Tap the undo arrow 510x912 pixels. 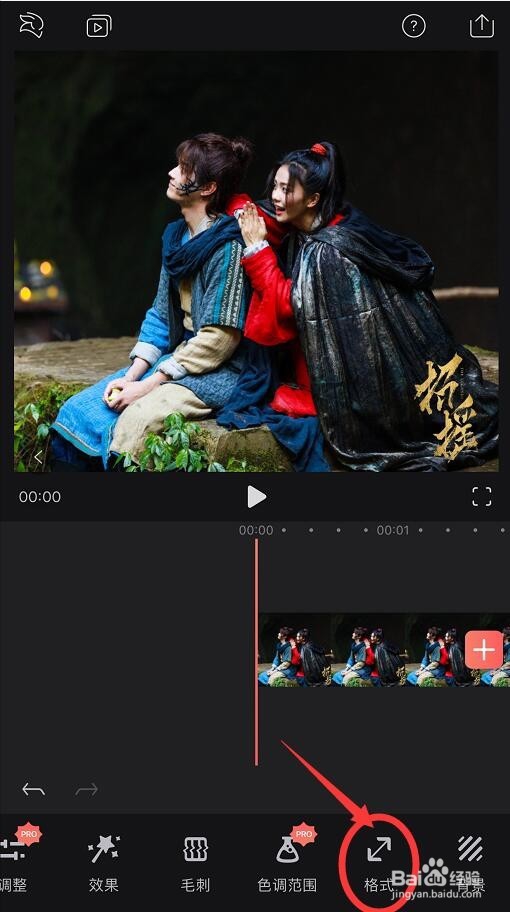coord(34,789)
